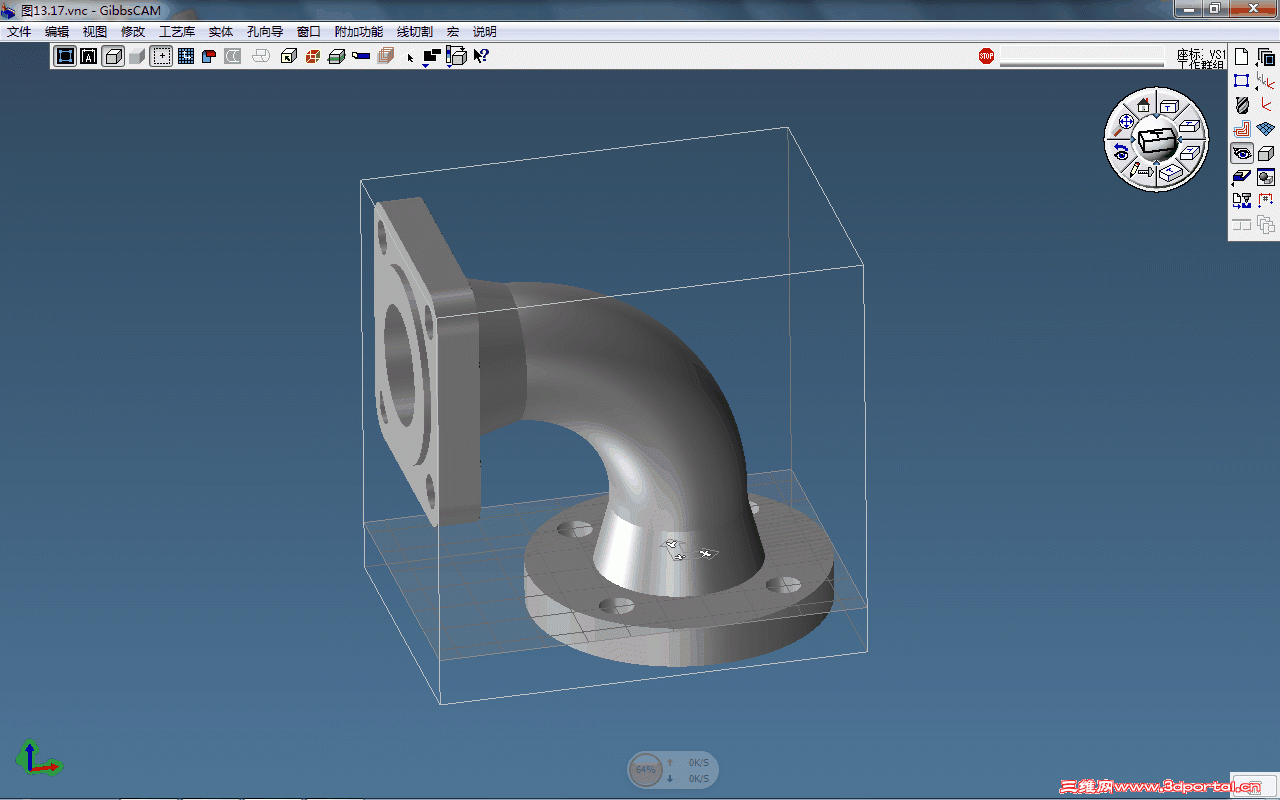The width and height of the screenshot is (1280, 800).
Task: Expand the stacked windows palette icon
Action: 1265,57
